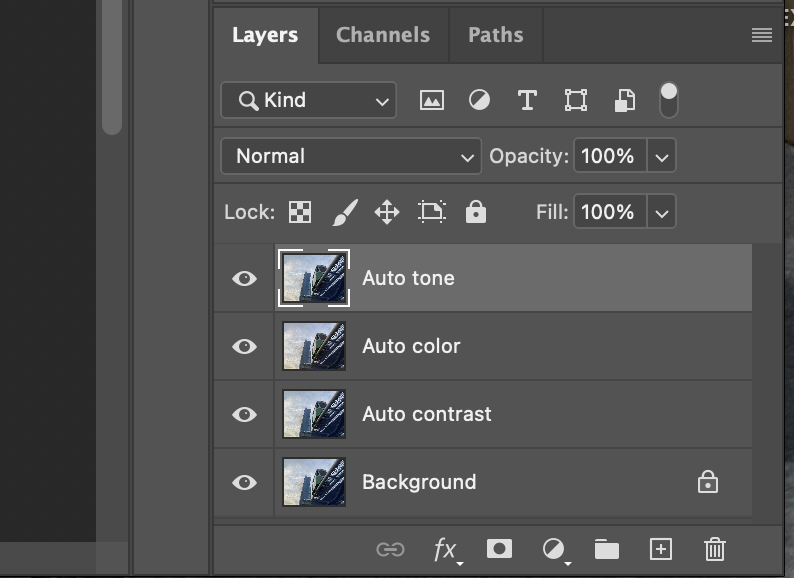This screenshot has height=578, width=794.
Task: Delete the selected layer with trash icon
Action: (714, 550)
